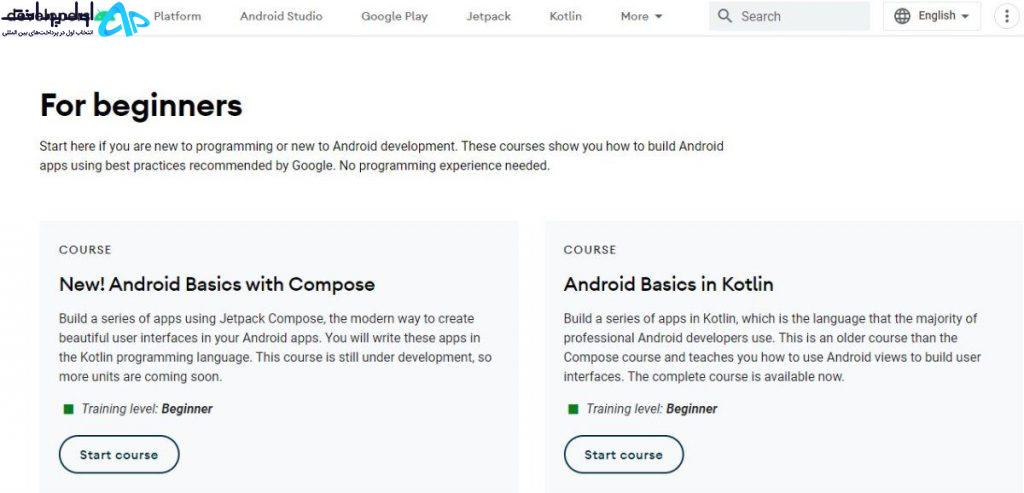The width and height of the screenshot is (1024, 493).
Task: Switch to the Google Play tab
Action: click(394, 16)
